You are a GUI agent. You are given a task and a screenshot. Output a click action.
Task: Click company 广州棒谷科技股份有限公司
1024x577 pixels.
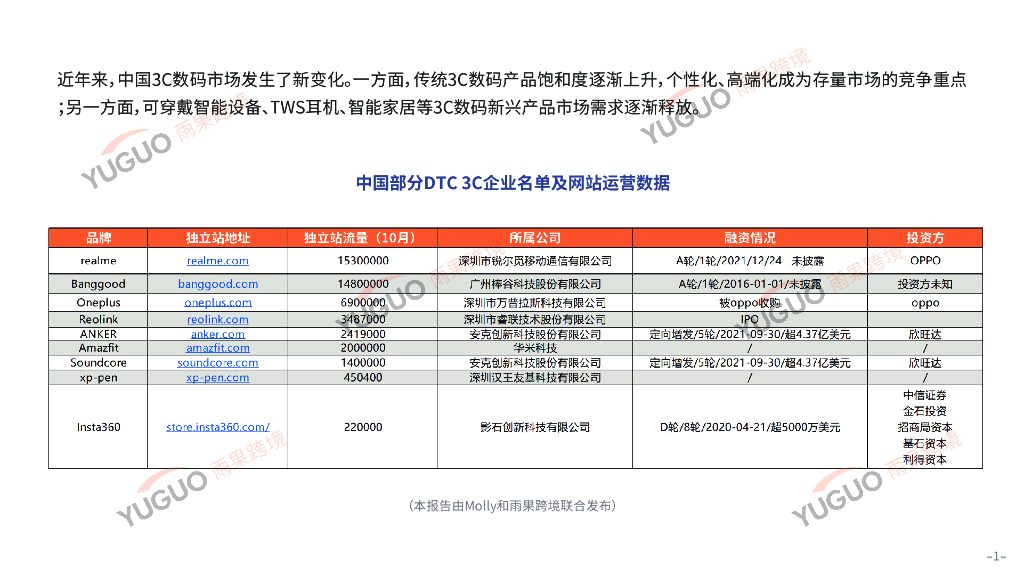pyautogui.click(x=535, y=284)
